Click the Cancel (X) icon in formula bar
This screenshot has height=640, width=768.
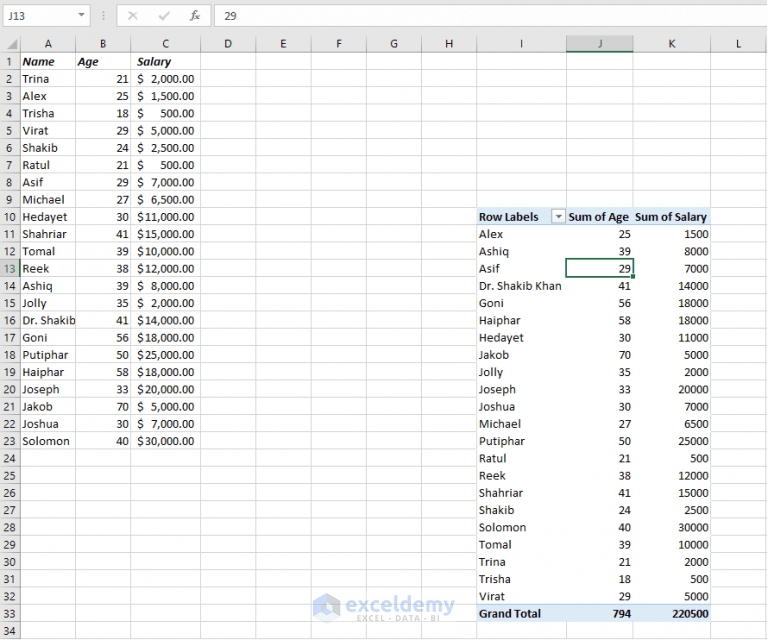click(x=132, y=16)
